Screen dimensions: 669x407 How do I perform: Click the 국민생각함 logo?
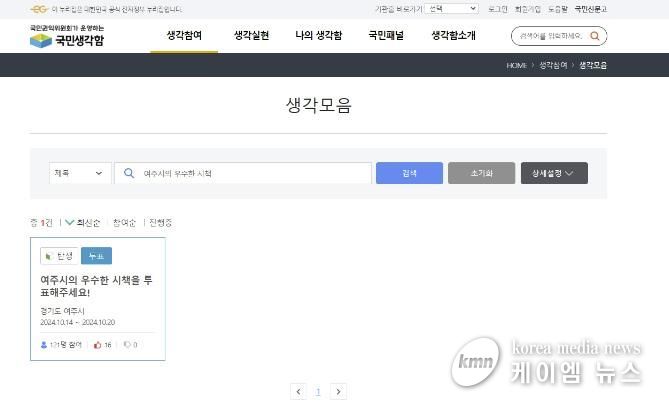pos(67,37)
